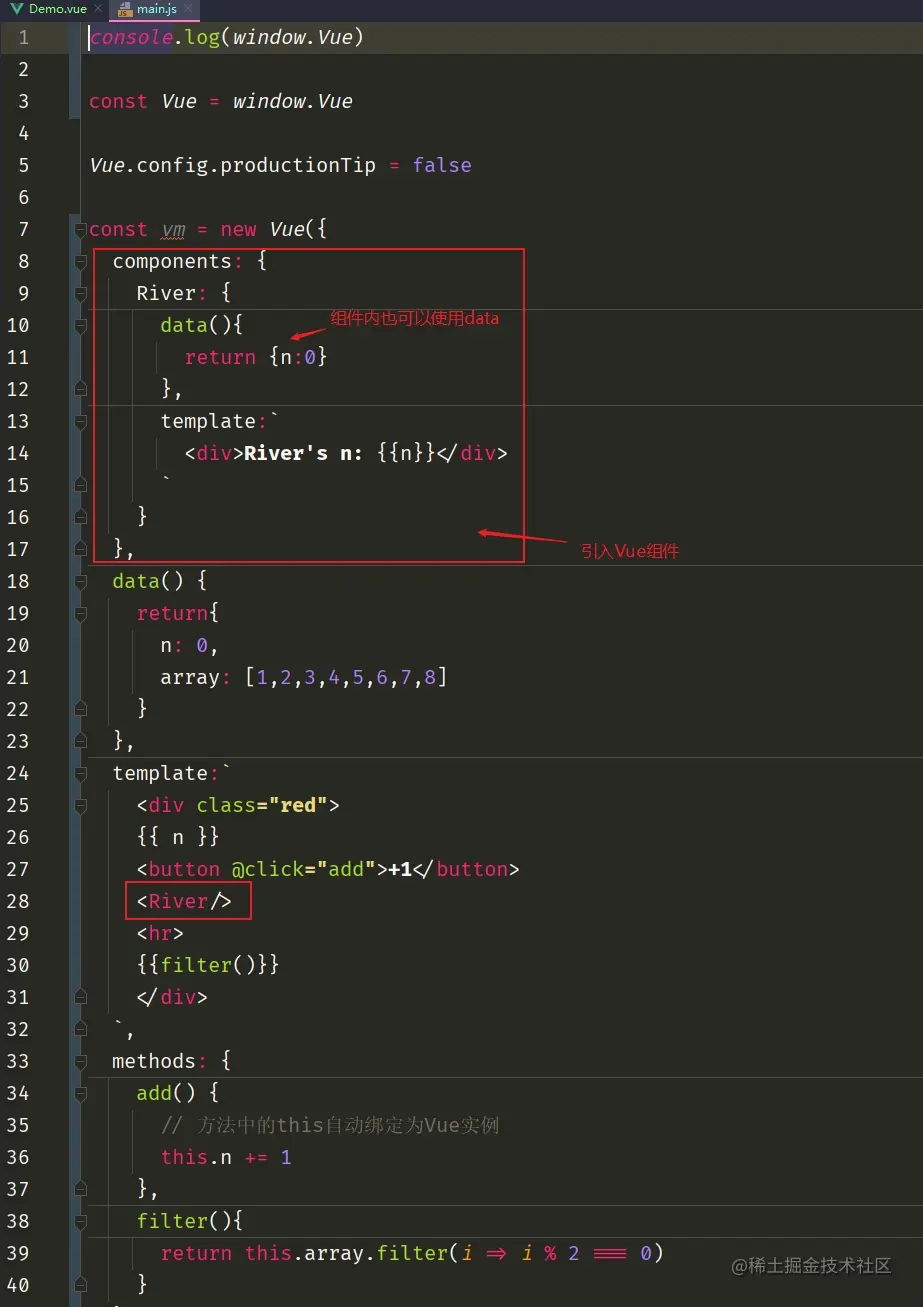Fold the components block at line 8
The width and height of the screenshot is (923, 1307).
pos(80,262)
